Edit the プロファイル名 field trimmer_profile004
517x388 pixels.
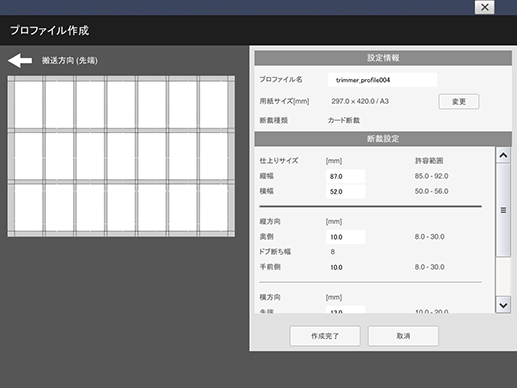pyautogui.click(x=382, y=80)
